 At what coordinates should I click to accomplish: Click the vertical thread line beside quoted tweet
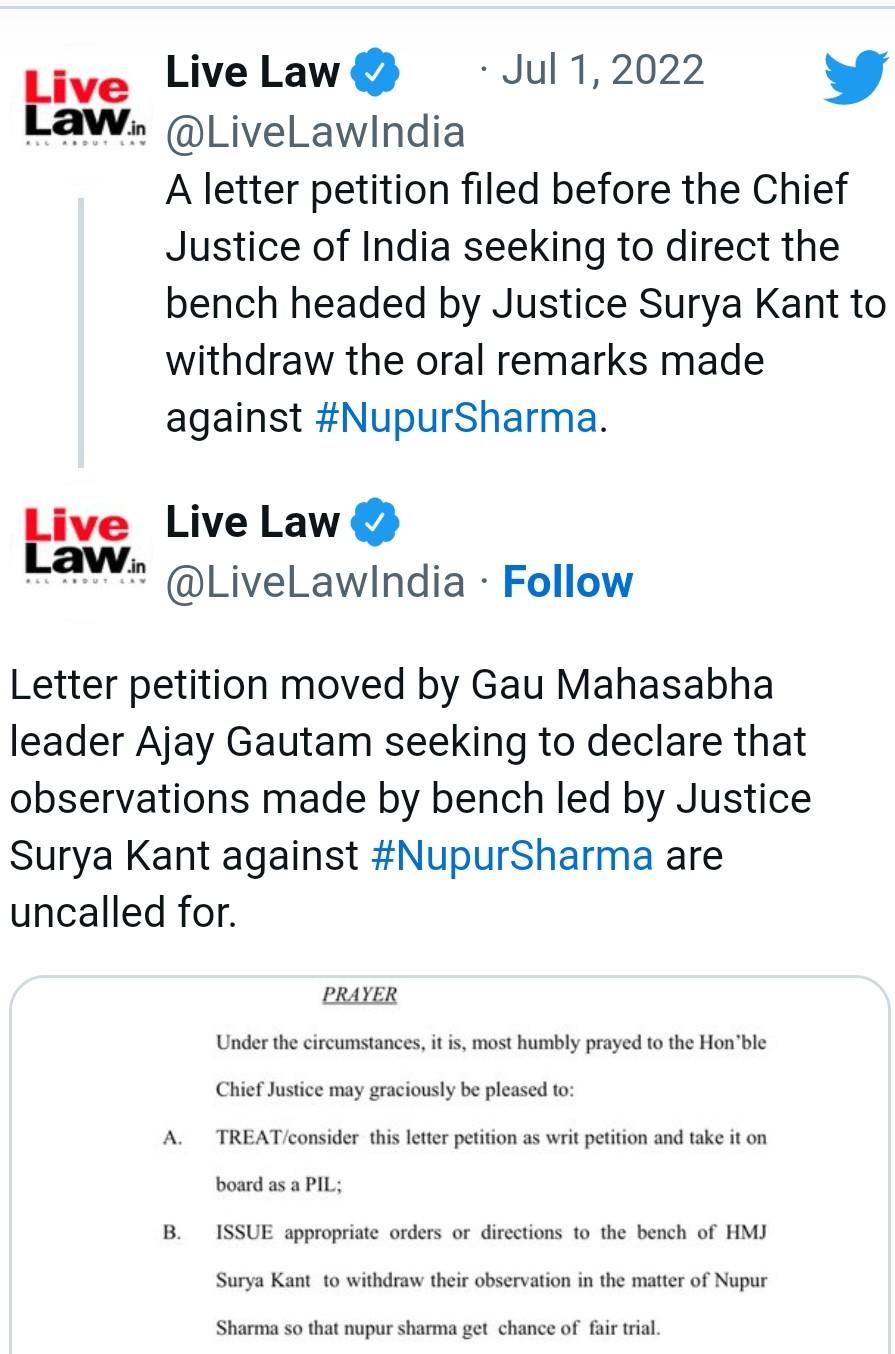tap(81, 333)
